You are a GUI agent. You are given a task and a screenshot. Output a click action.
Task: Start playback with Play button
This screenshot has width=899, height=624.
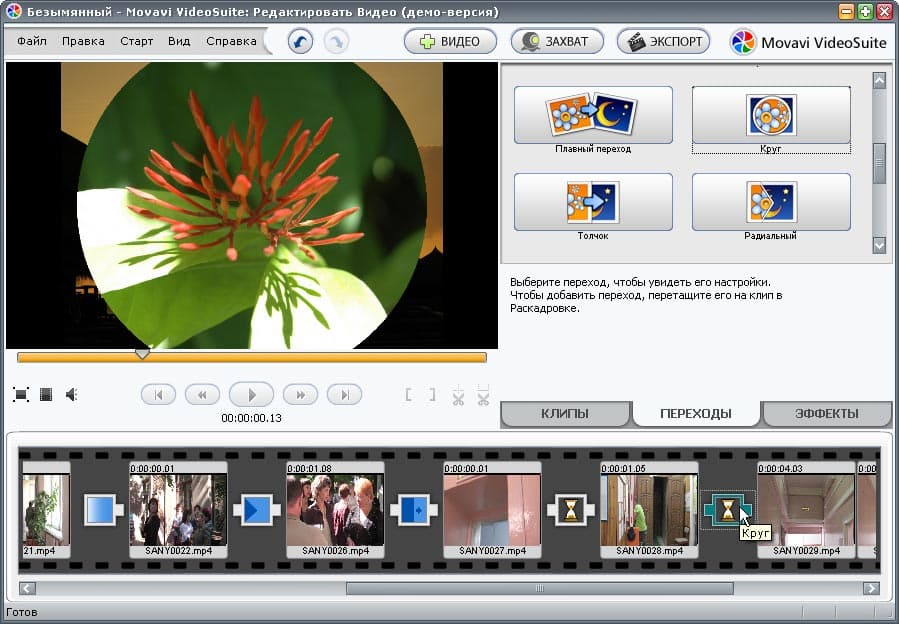[x=251, y=395]
